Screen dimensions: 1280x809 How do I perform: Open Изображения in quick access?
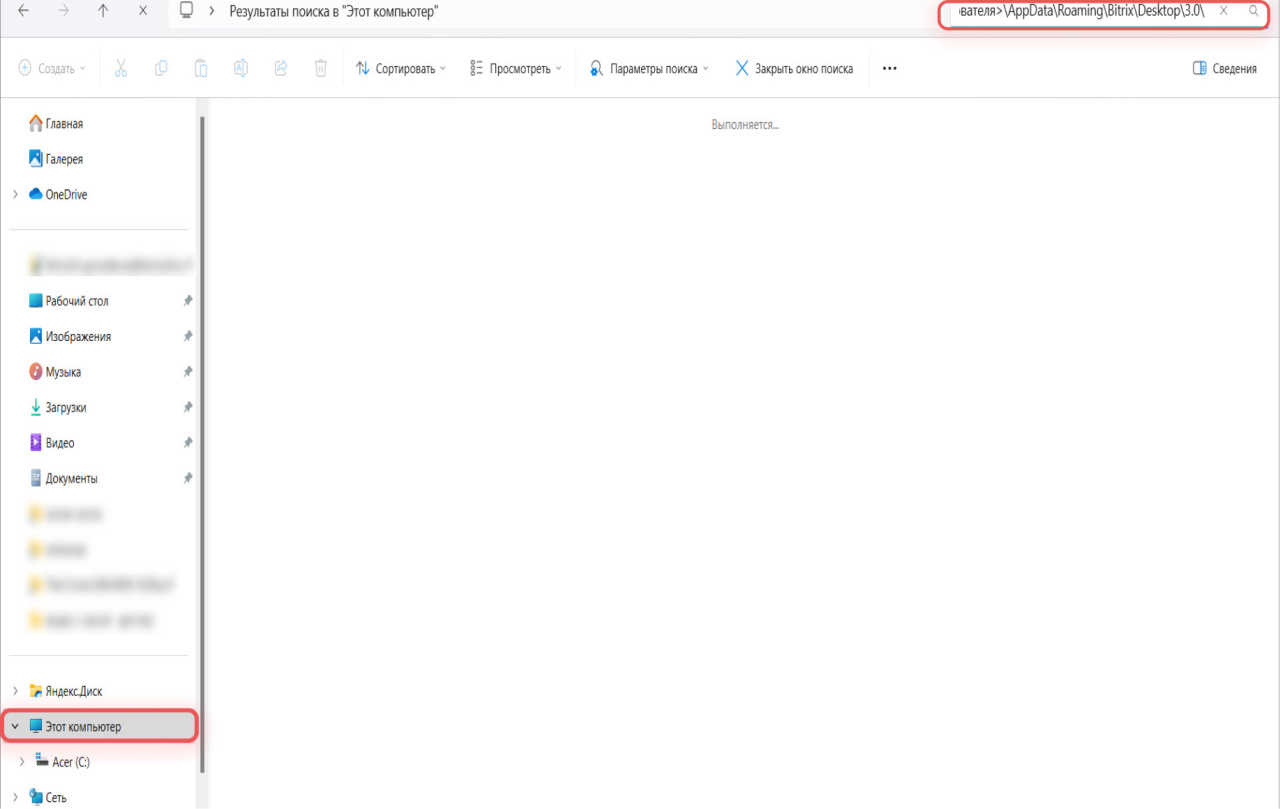click(78, 337)
